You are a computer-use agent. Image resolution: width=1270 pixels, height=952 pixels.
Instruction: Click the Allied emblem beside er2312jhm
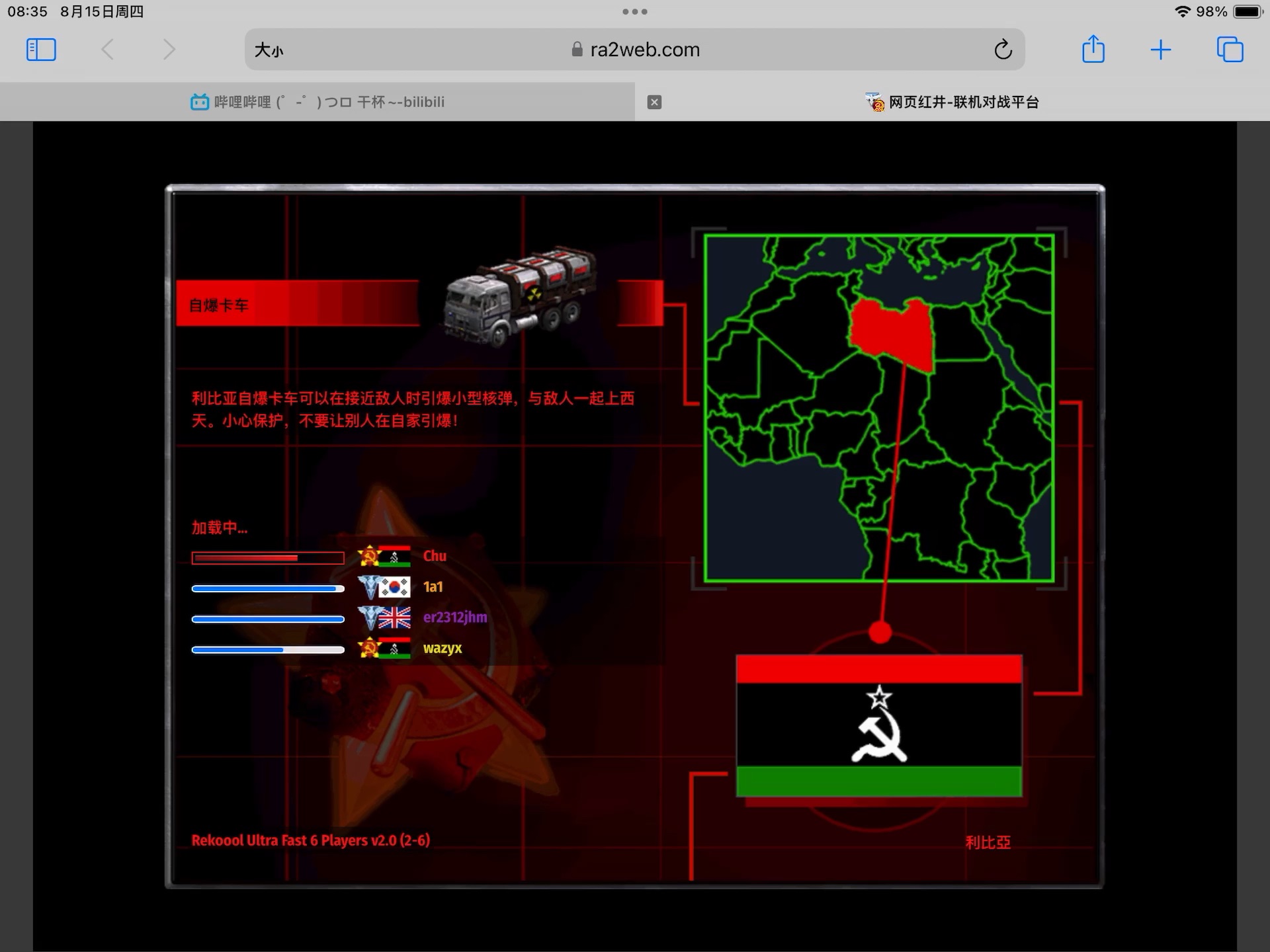tap(368, 618)
